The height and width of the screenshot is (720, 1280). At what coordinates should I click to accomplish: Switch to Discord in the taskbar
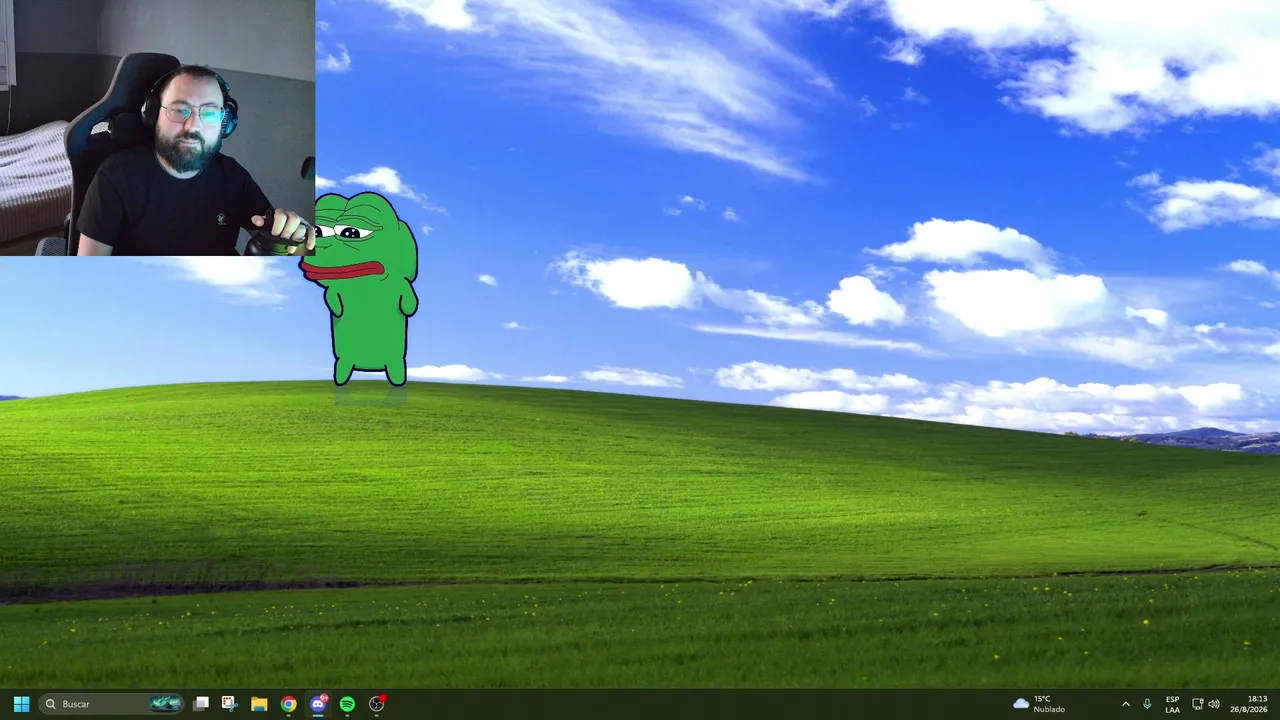318,704
